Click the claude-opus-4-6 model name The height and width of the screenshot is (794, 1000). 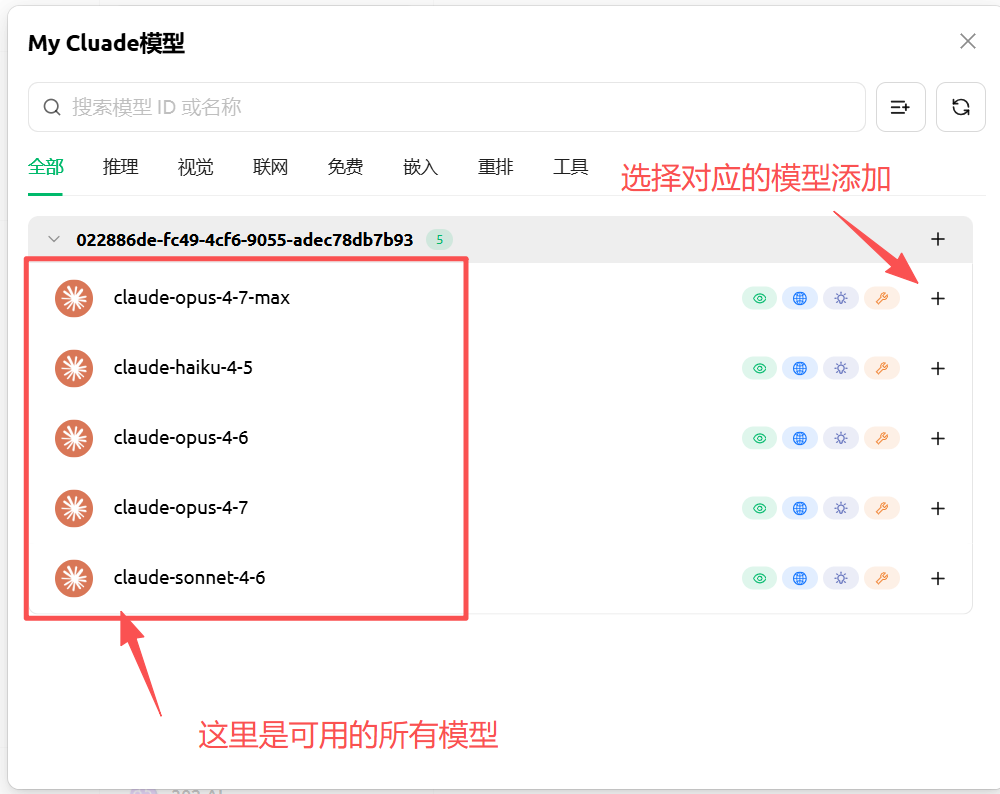(x=180, y=438)
